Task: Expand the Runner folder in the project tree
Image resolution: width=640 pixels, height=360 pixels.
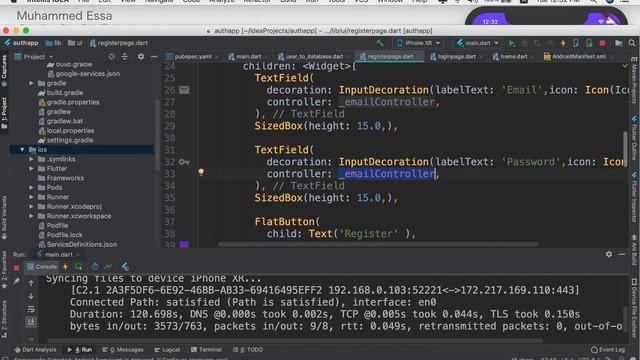Action: click(x=31, y=197)
